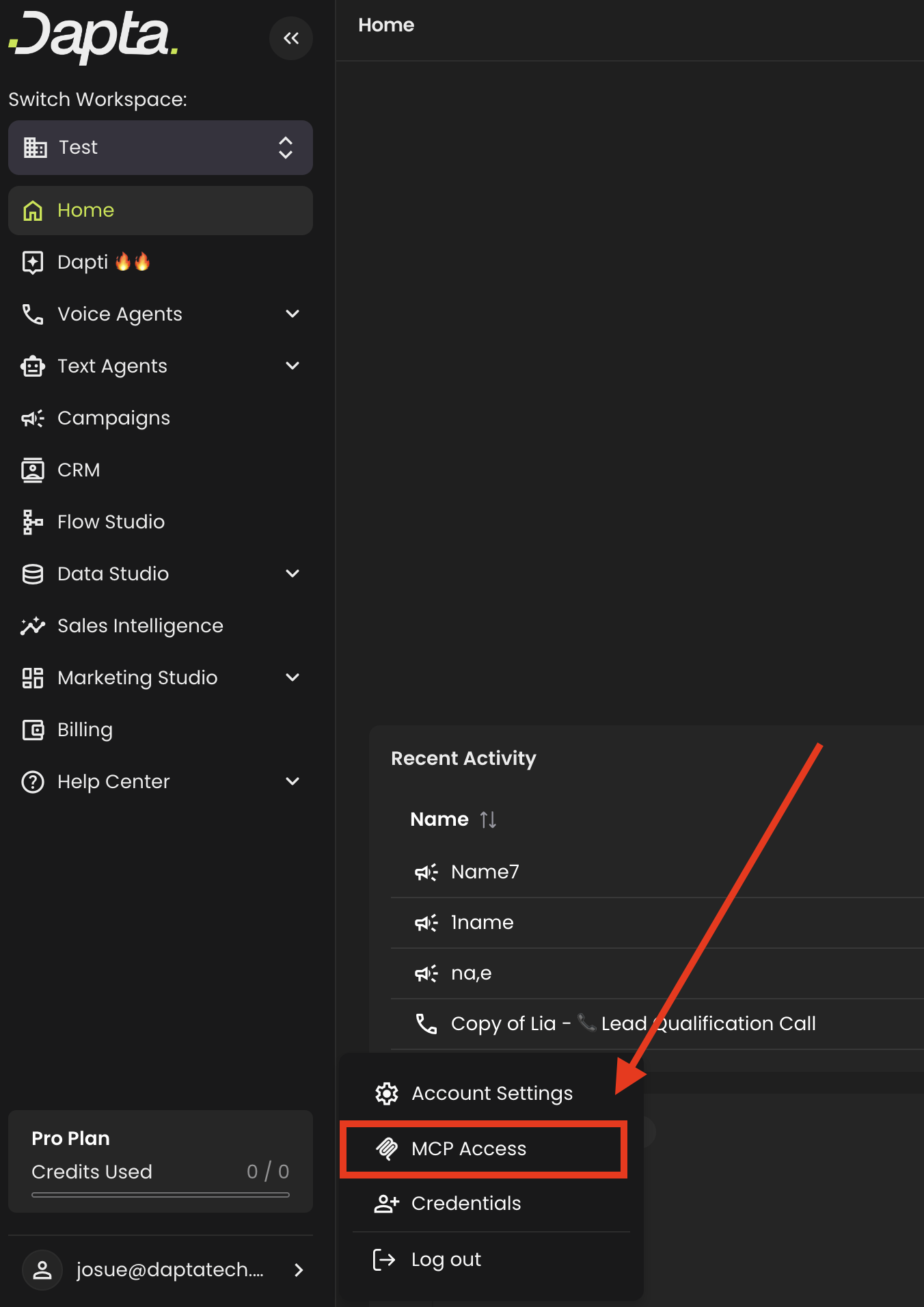Screen dimensions: 924x1307
Task: Select MCP Access in the popup menu
Action: coord(483,1149)
